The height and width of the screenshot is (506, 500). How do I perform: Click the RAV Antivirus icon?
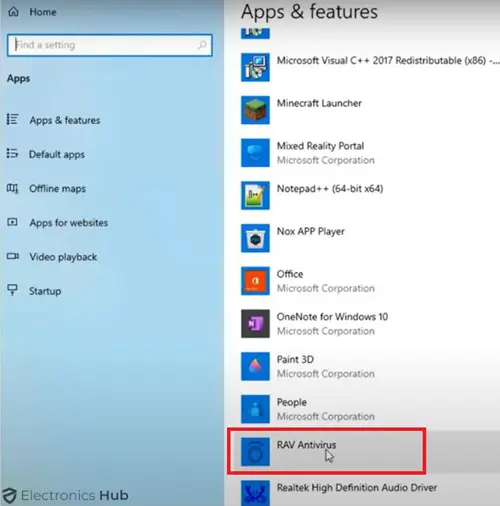(255, 452)
